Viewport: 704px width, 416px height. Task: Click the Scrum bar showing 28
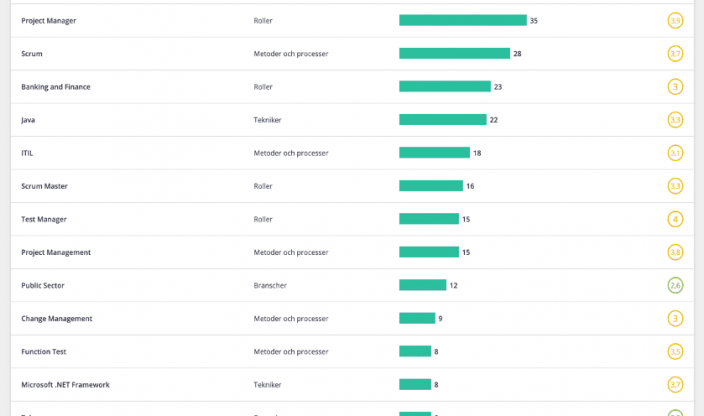pos(454,53)
